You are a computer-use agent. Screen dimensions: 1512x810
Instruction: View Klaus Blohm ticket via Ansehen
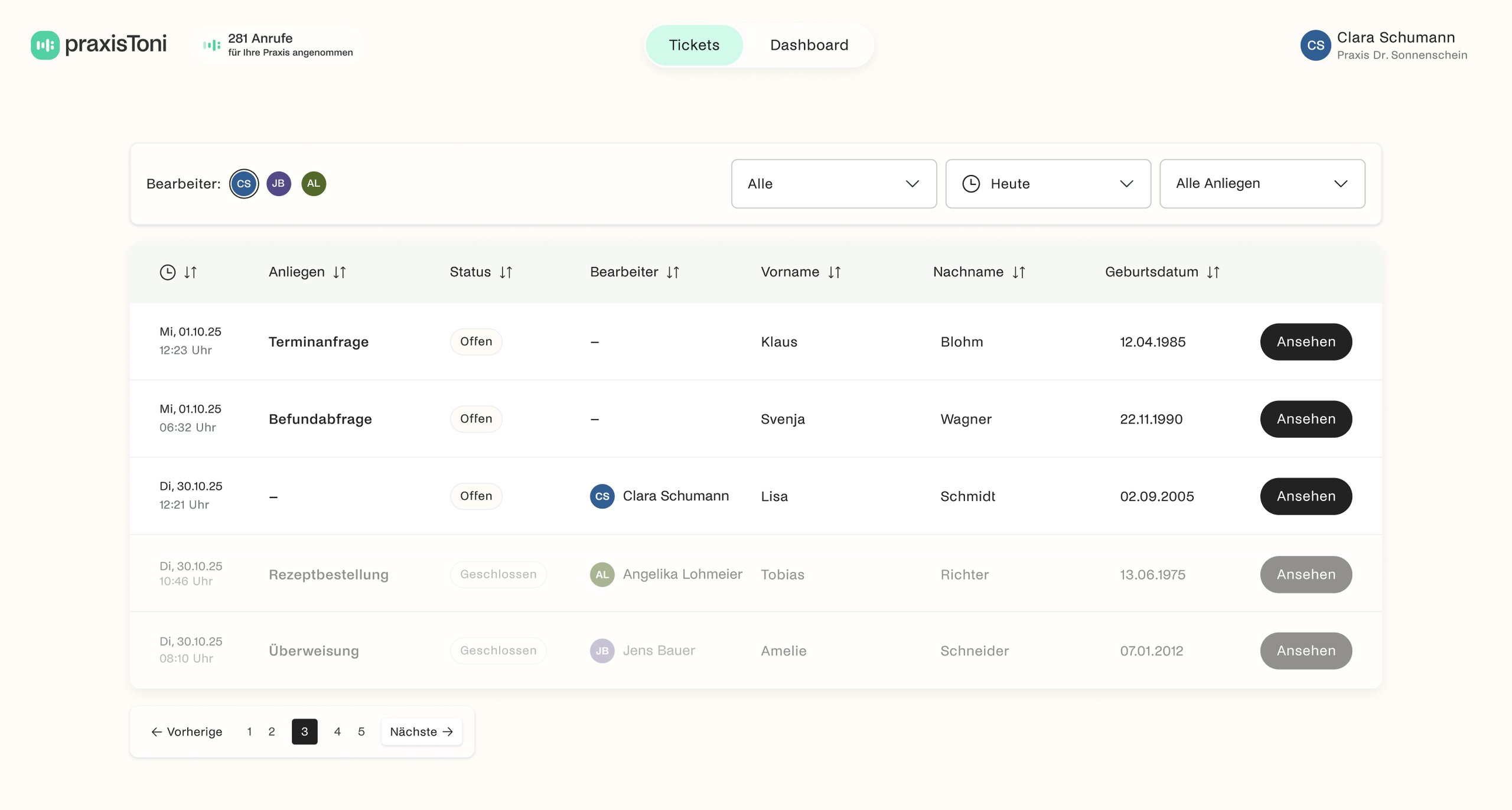coord(1306,342)
